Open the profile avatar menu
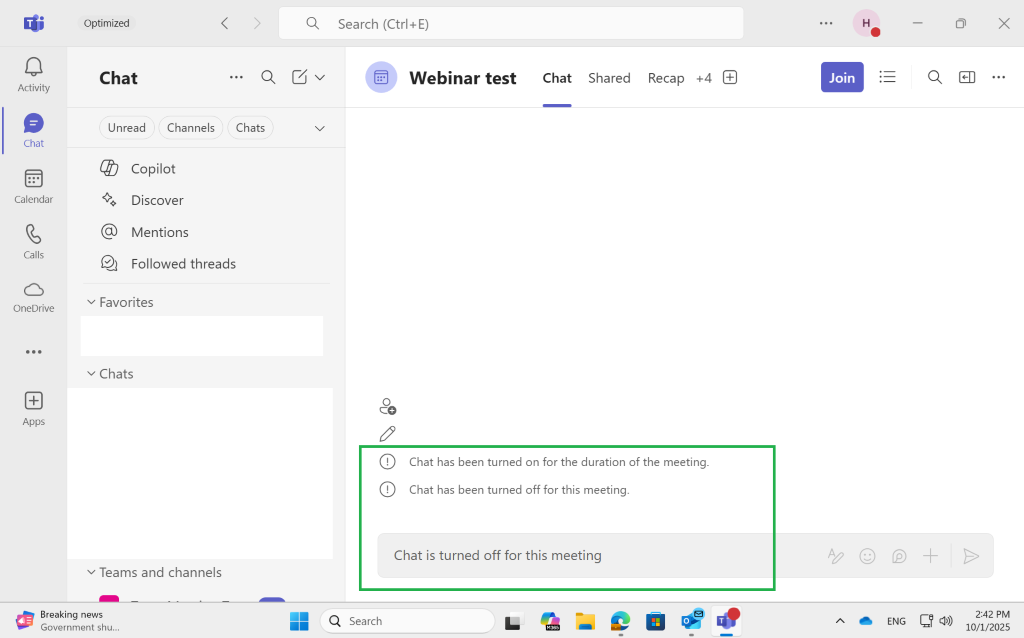The width and height of the screenshot is (1024, 638). click(x=866, y=24)
